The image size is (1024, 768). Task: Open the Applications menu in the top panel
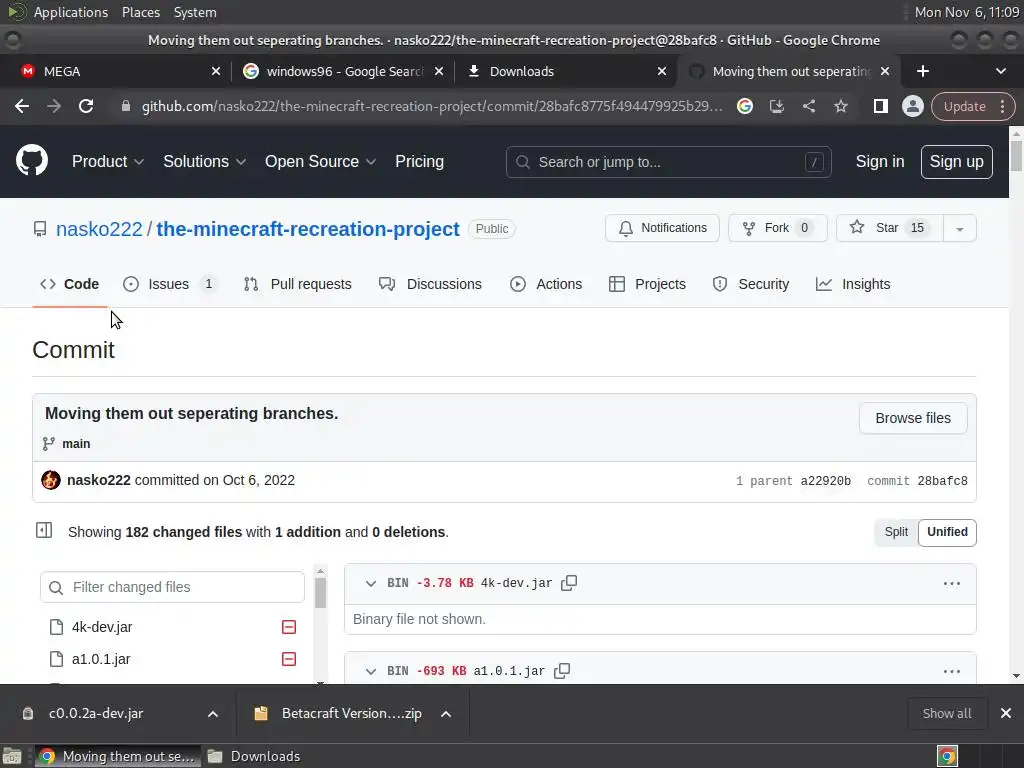(71, 12)
